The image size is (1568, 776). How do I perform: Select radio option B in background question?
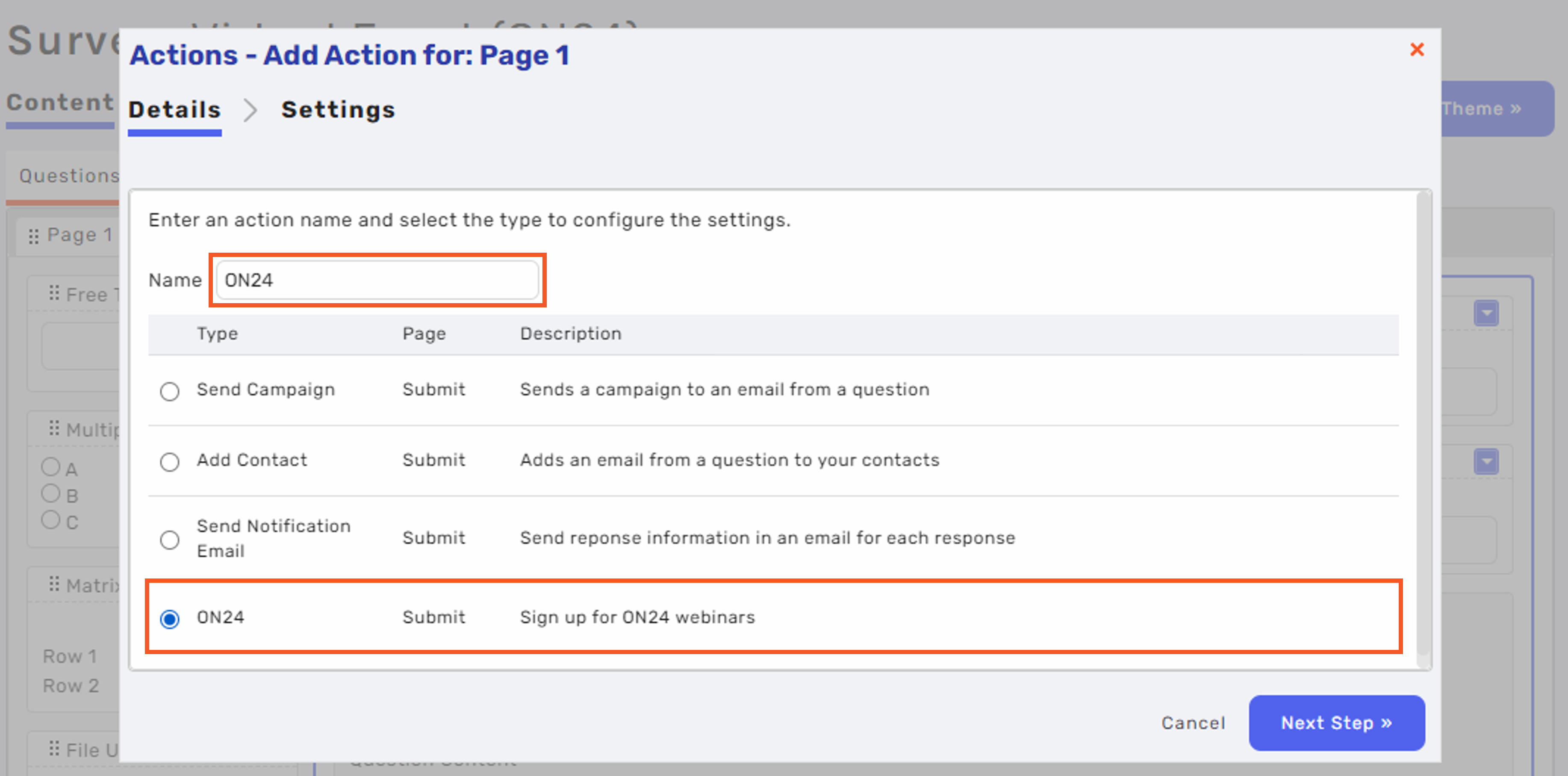pos(50,493)
